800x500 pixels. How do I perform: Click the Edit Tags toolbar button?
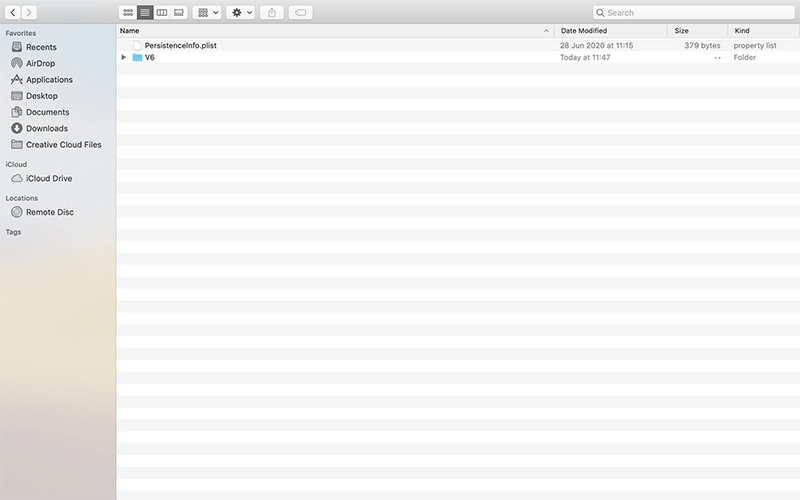click(301, 12)
